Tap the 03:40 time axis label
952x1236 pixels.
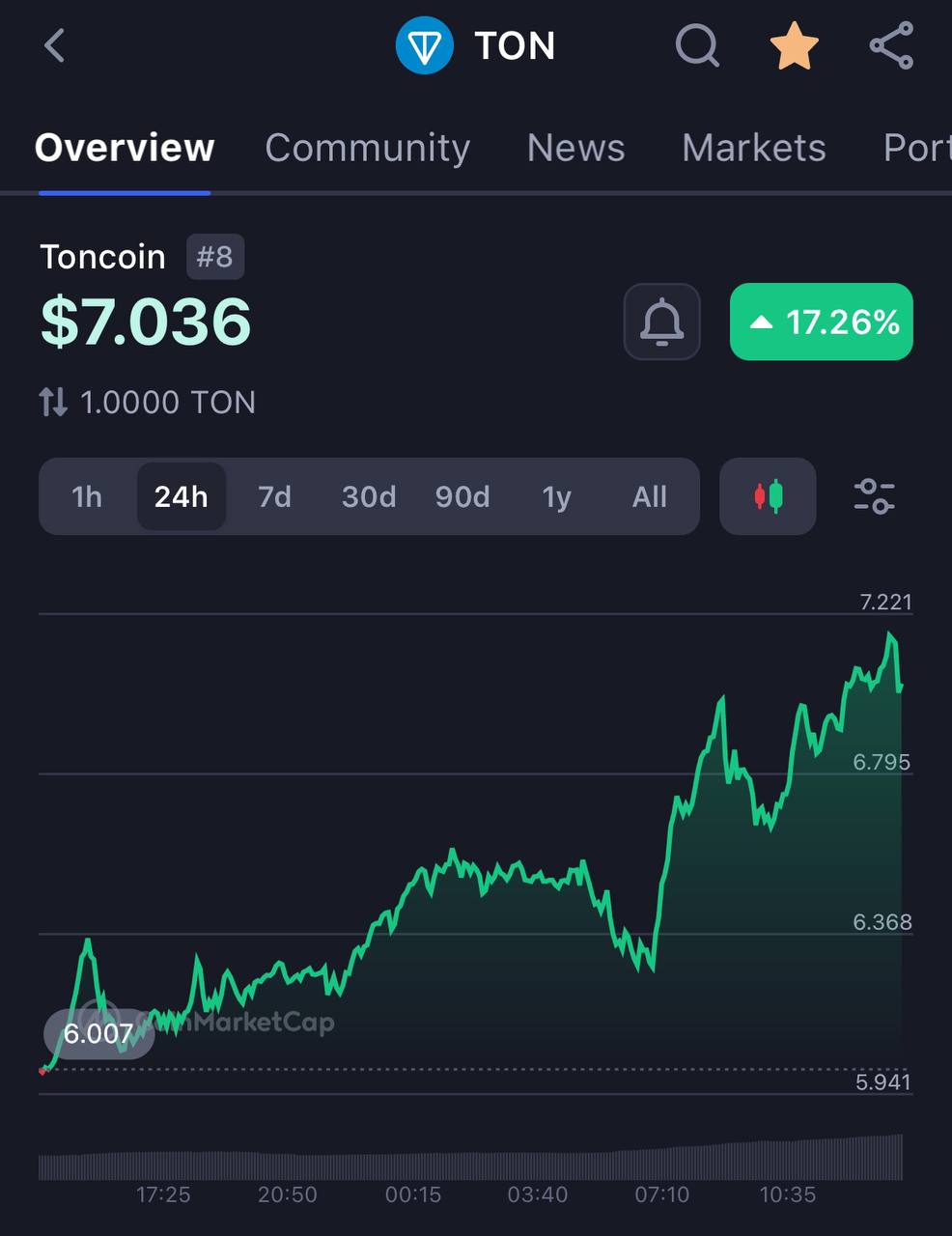pyautogui.click(x=538, y=1194)
